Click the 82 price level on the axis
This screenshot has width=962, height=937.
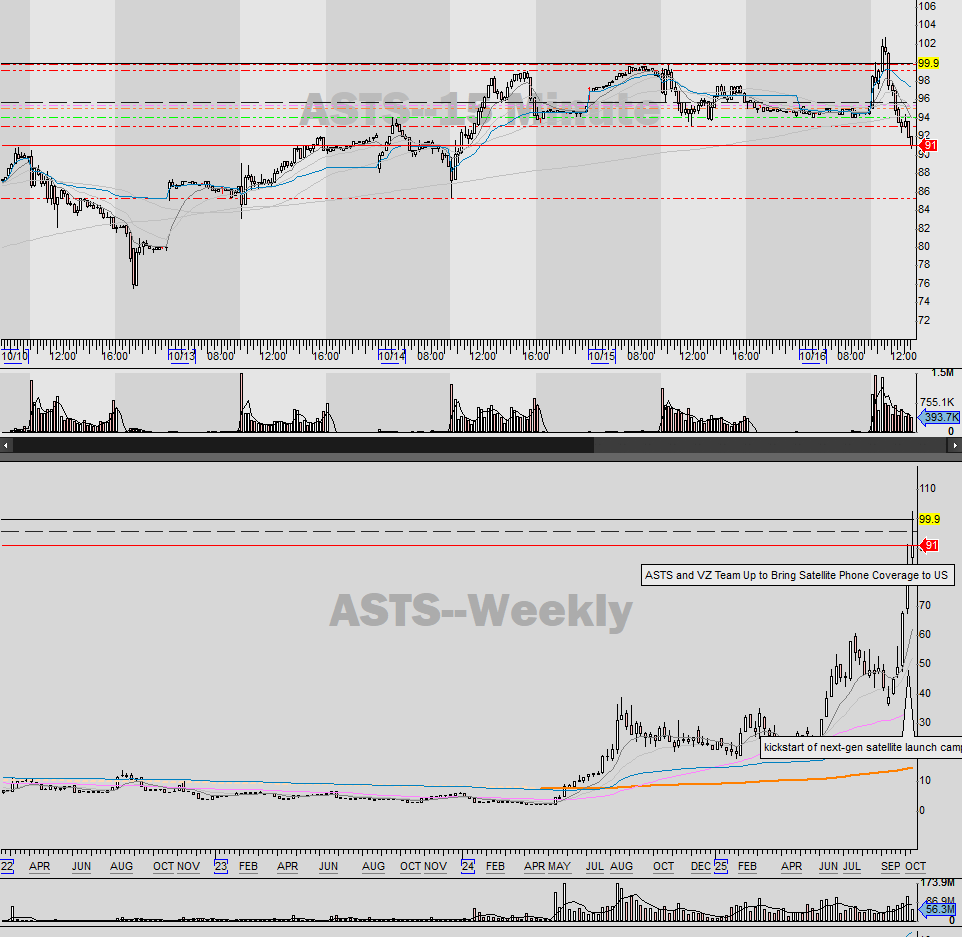pos(924,228)
